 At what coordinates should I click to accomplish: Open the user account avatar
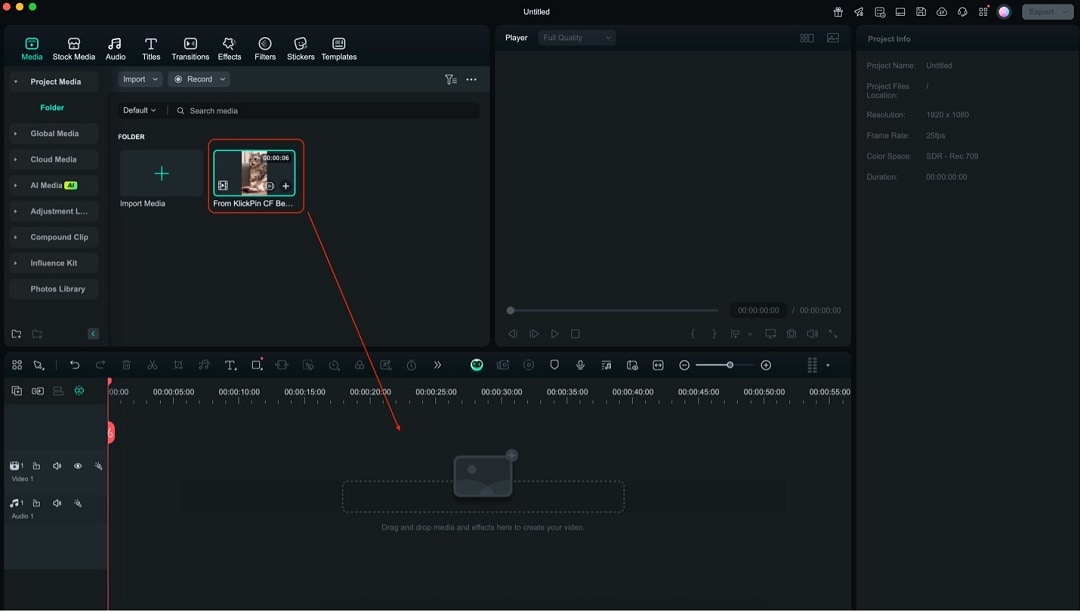point(1004,12)
